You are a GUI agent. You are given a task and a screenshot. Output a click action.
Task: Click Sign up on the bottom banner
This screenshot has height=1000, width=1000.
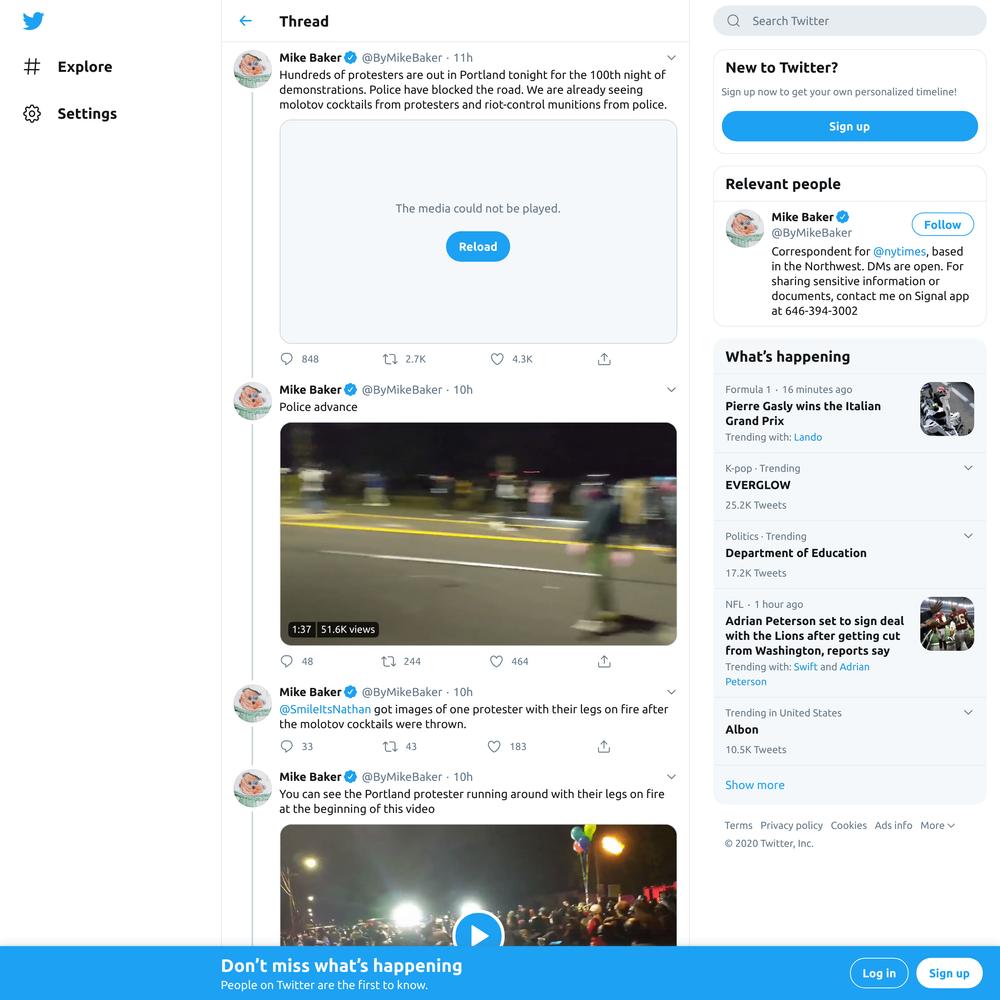(x=948, y=973)
